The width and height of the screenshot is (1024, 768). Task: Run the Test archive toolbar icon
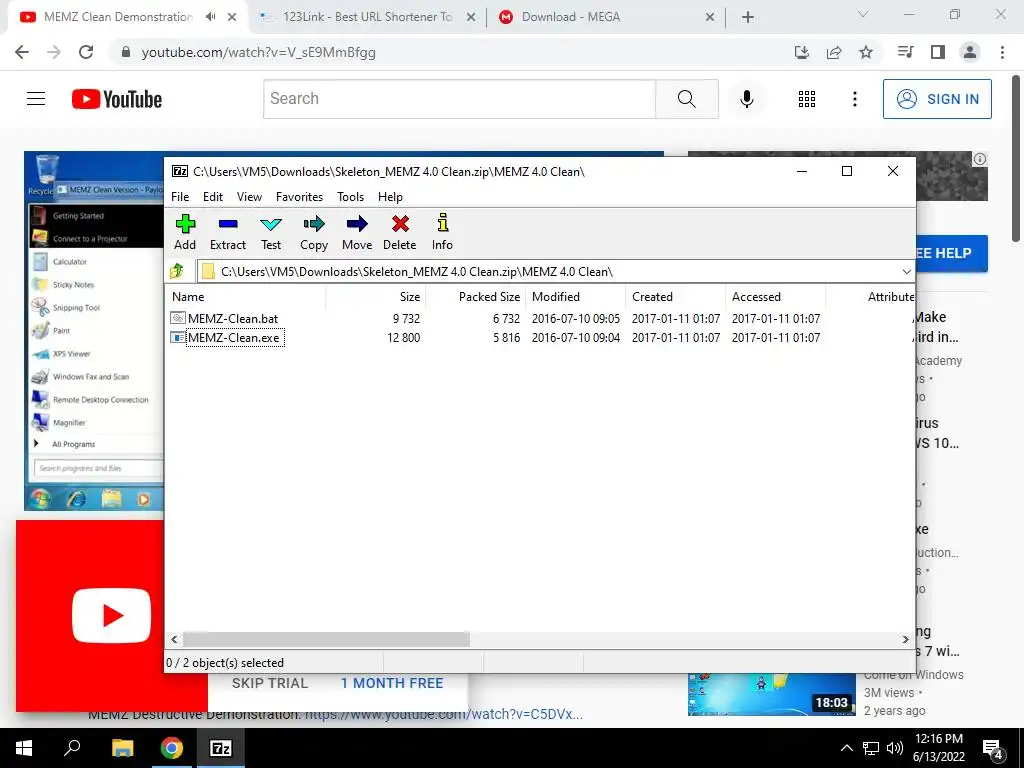271,232
